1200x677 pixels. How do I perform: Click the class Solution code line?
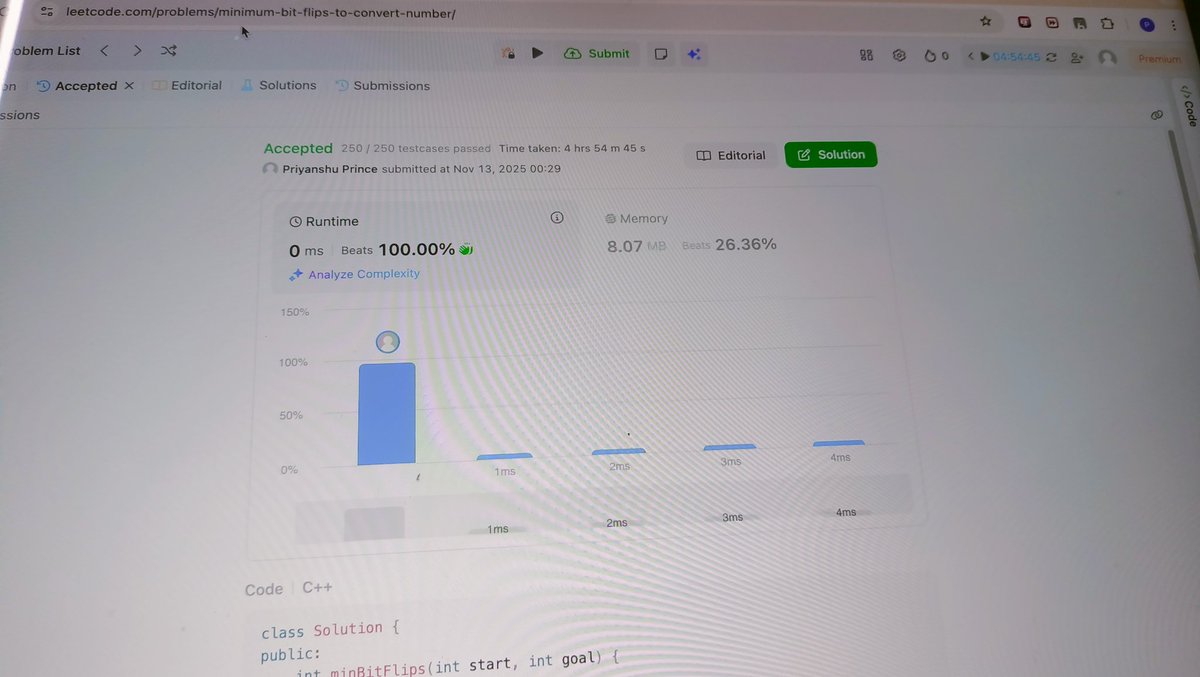330,630
